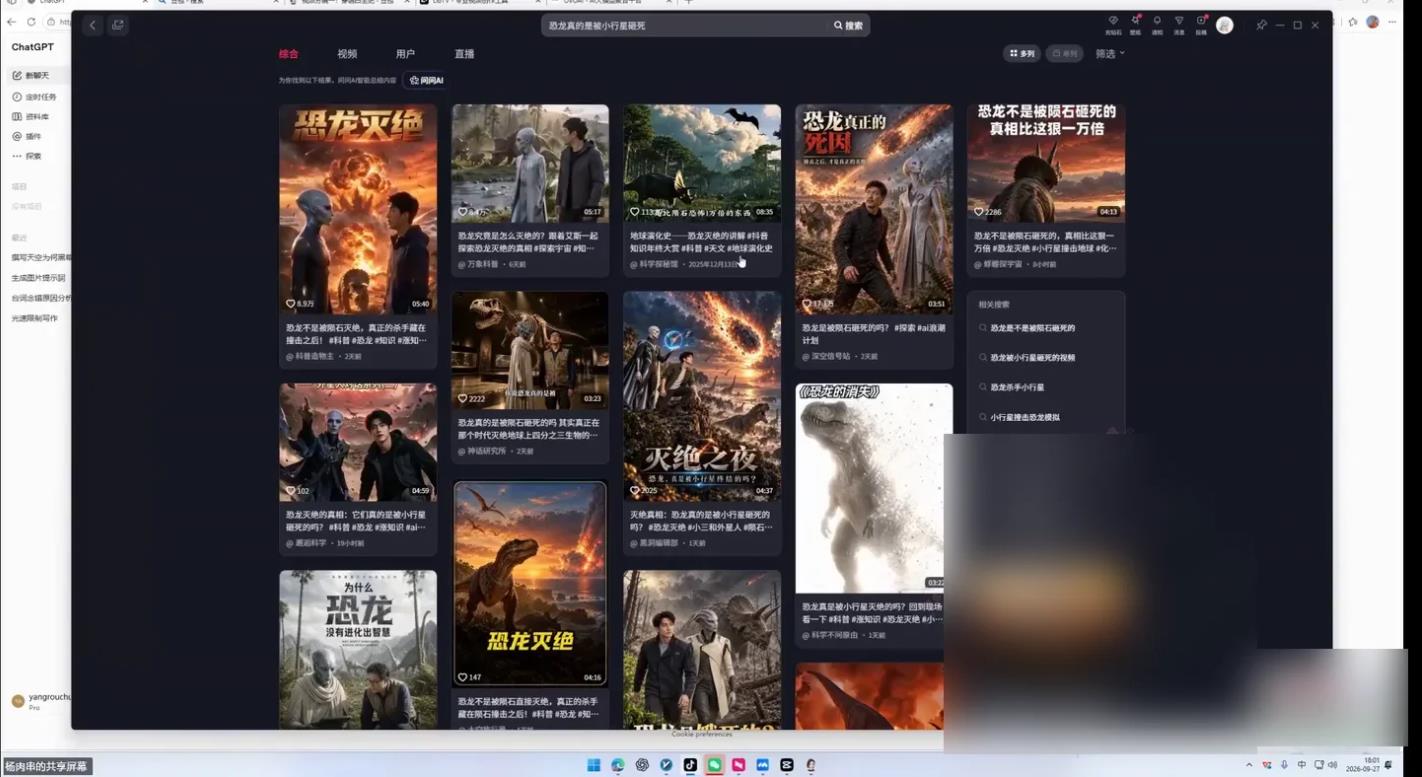This screenshot has width=1422, height=777.
Task: Open the Windows Start button
Action: [x=593, y=765]
